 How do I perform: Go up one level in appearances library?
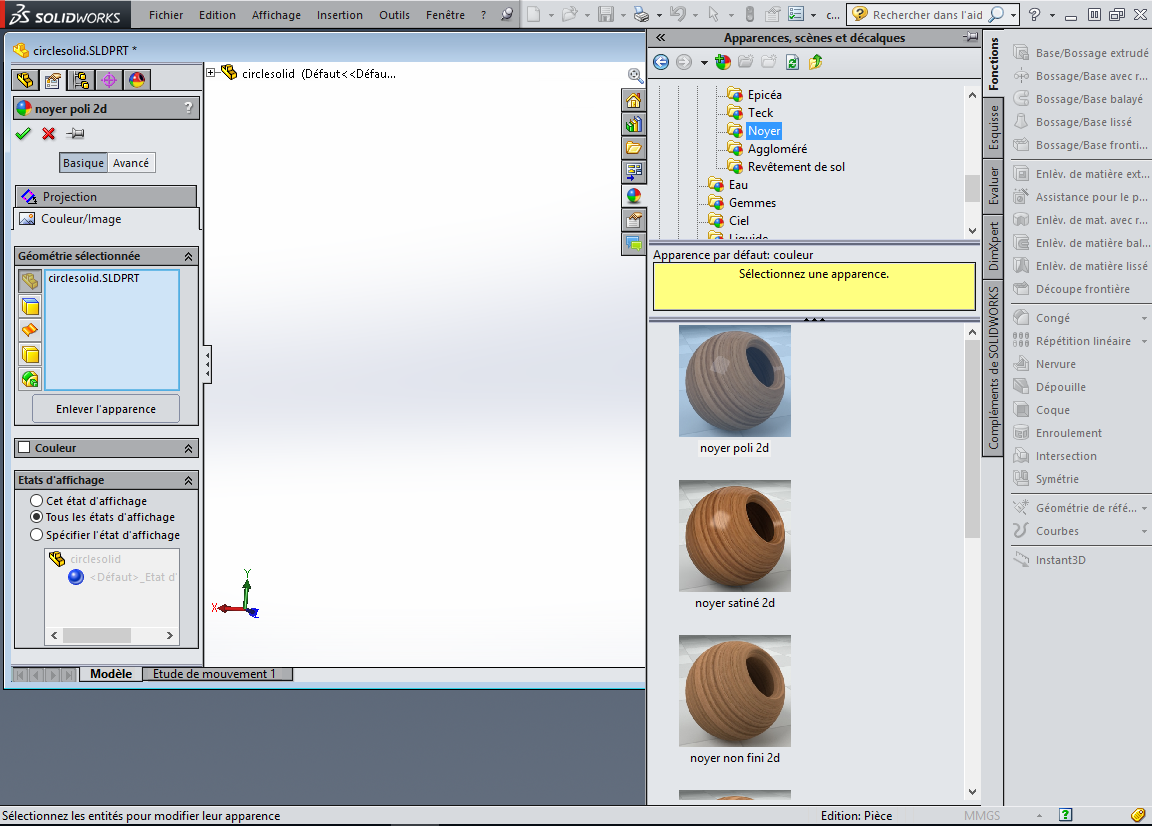(816, 62)
